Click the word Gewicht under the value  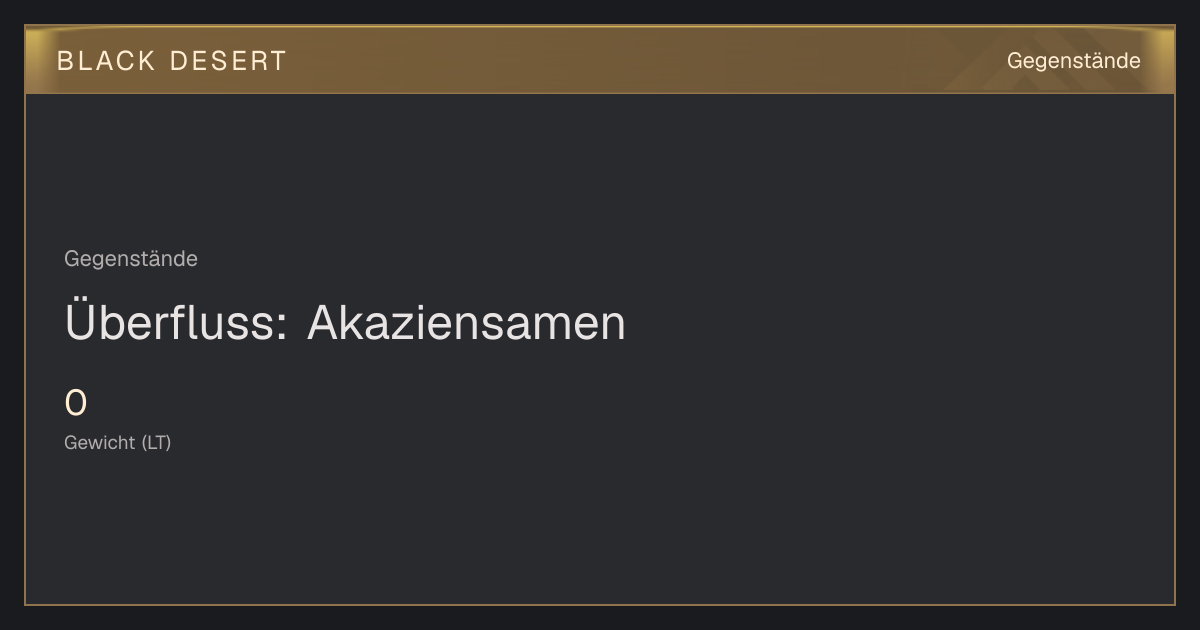tap(100, 442)
